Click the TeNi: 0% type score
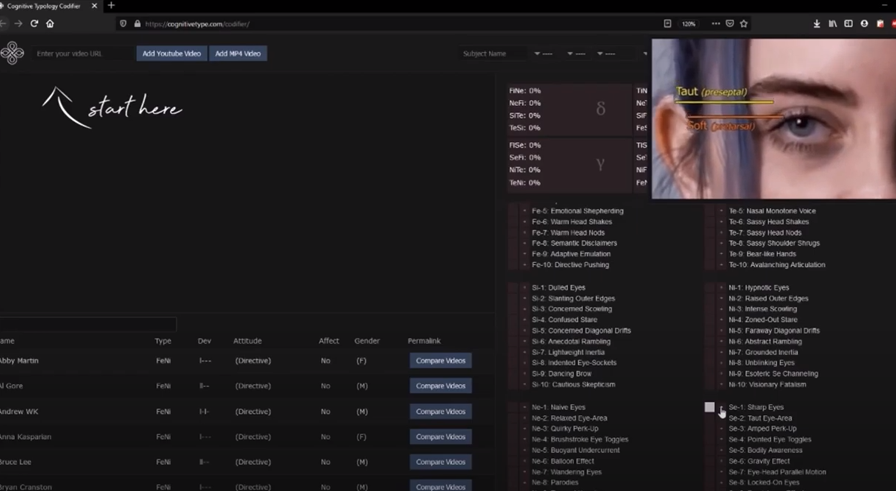The width and height of the screenshot is (896, 491). 525,183
